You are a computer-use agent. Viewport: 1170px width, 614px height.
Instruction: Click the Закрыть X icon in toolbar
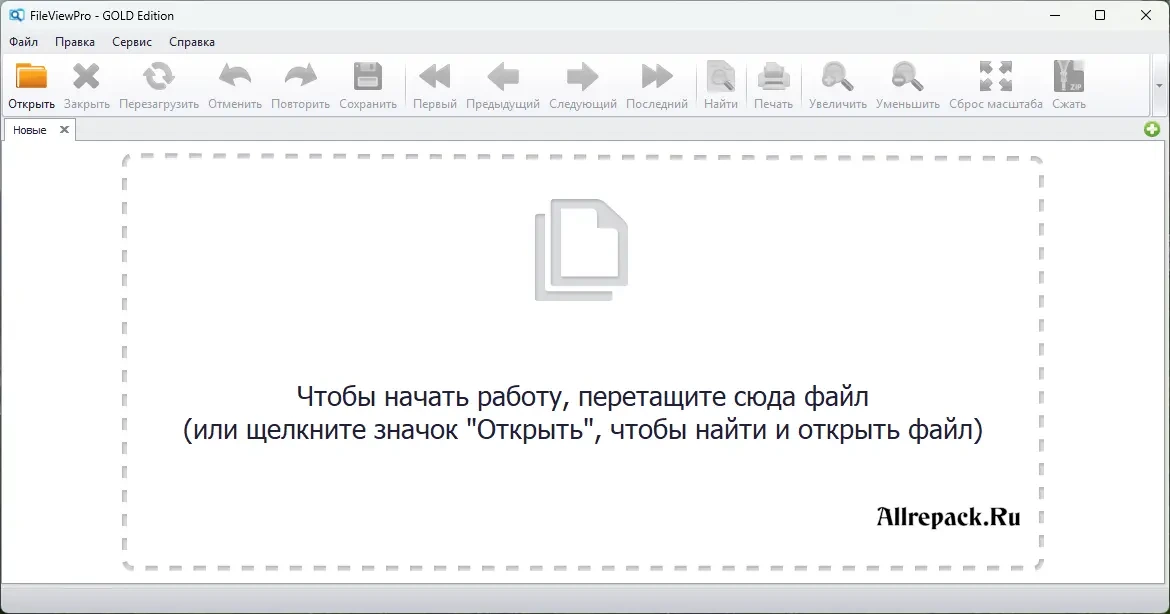click(87, 76)
